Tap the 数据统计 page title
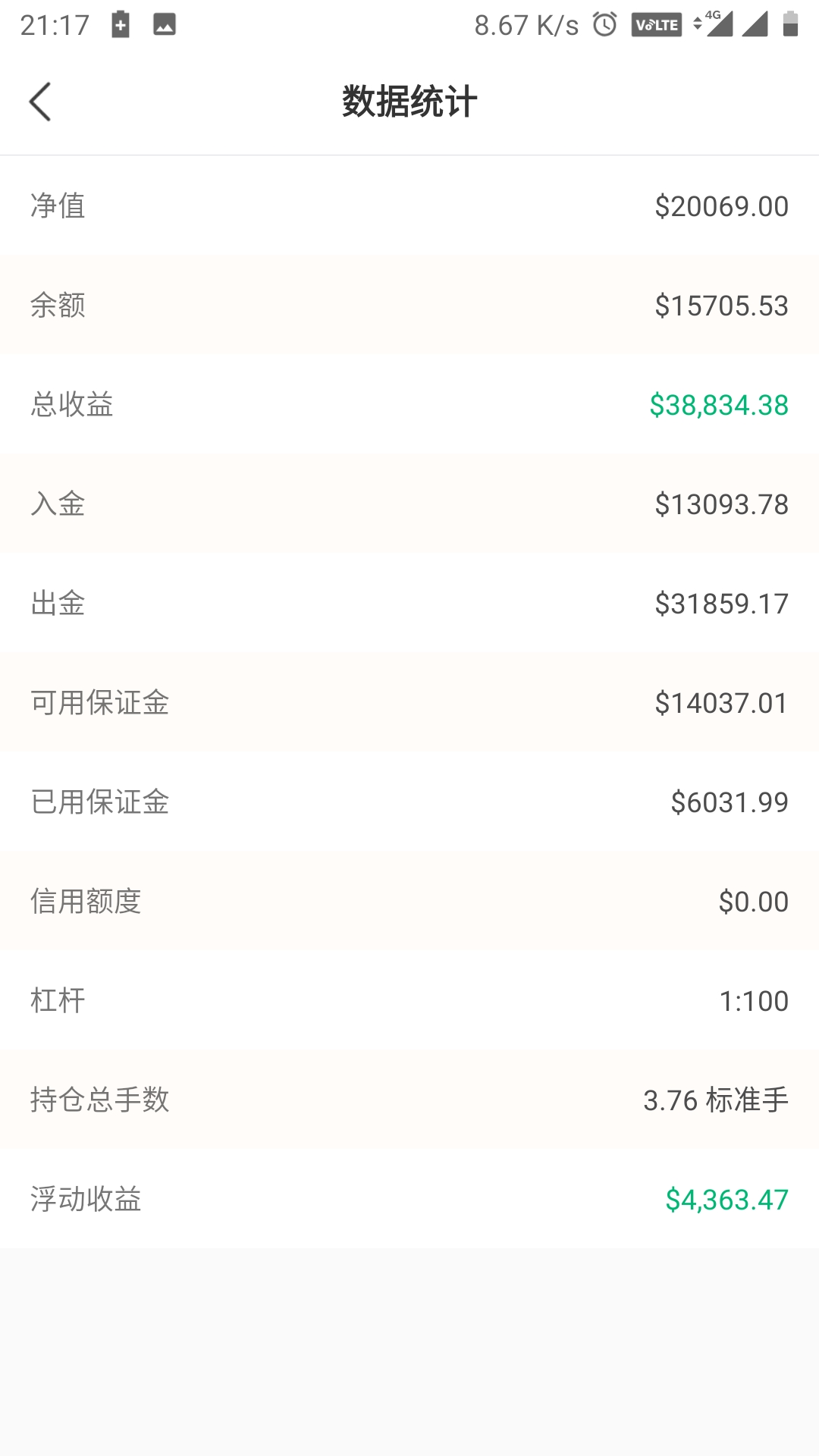The height and width of the screenshot is (1456, 819). [409, 102]
